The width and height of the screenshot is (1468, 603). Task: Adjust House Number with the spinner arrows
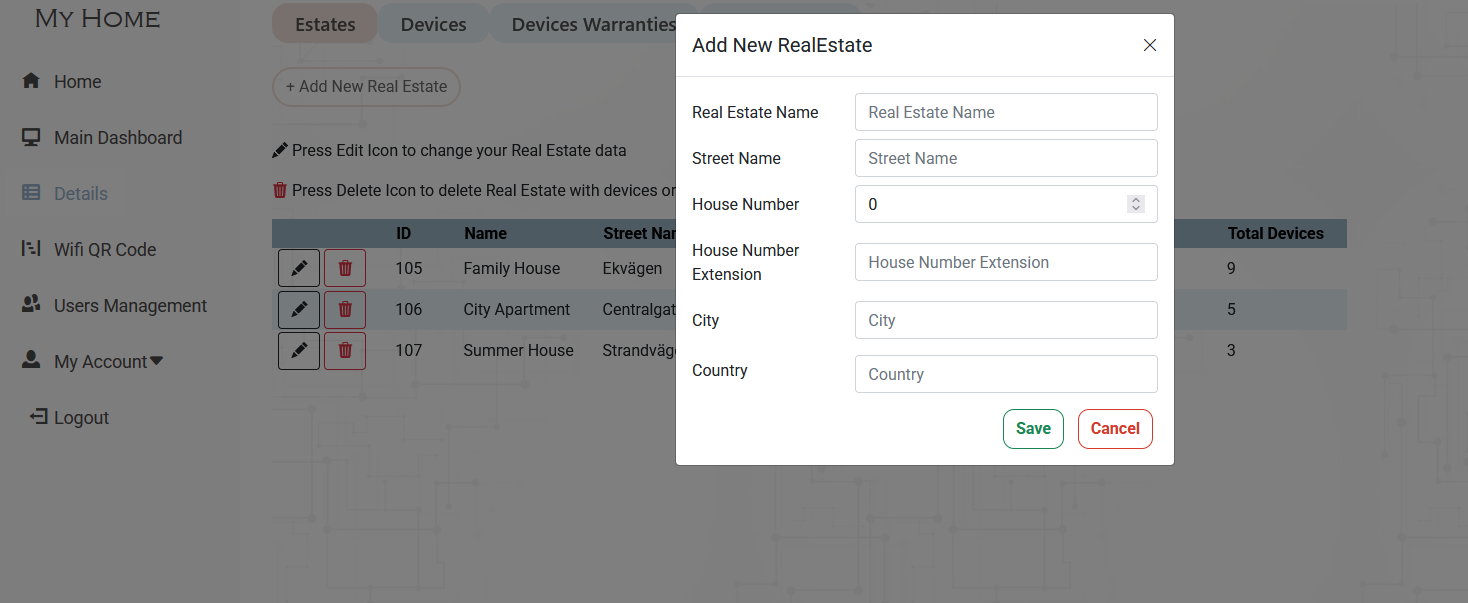pyautogui.click(x=1135, y=204)
